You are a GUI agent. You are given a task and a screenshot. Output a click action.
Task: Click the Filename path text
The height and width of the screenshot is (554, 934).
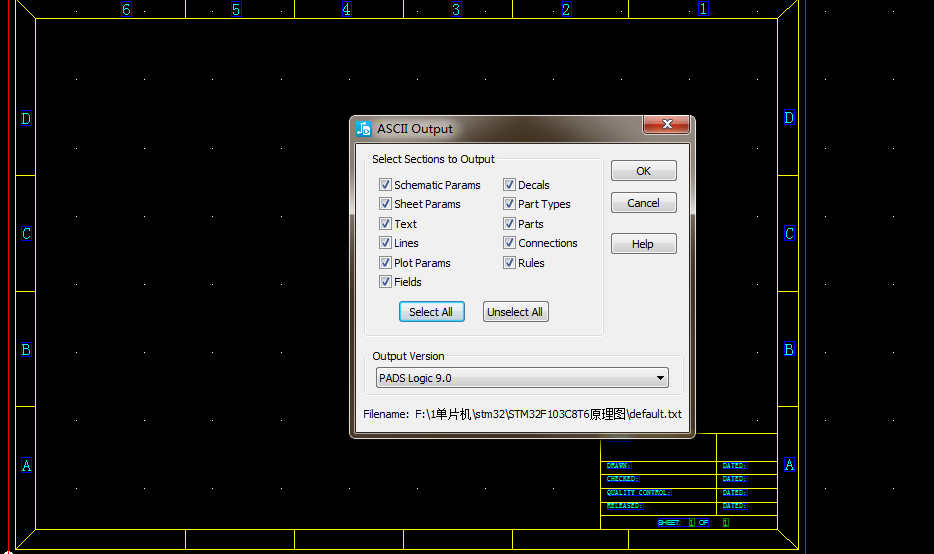click(549, 414)
